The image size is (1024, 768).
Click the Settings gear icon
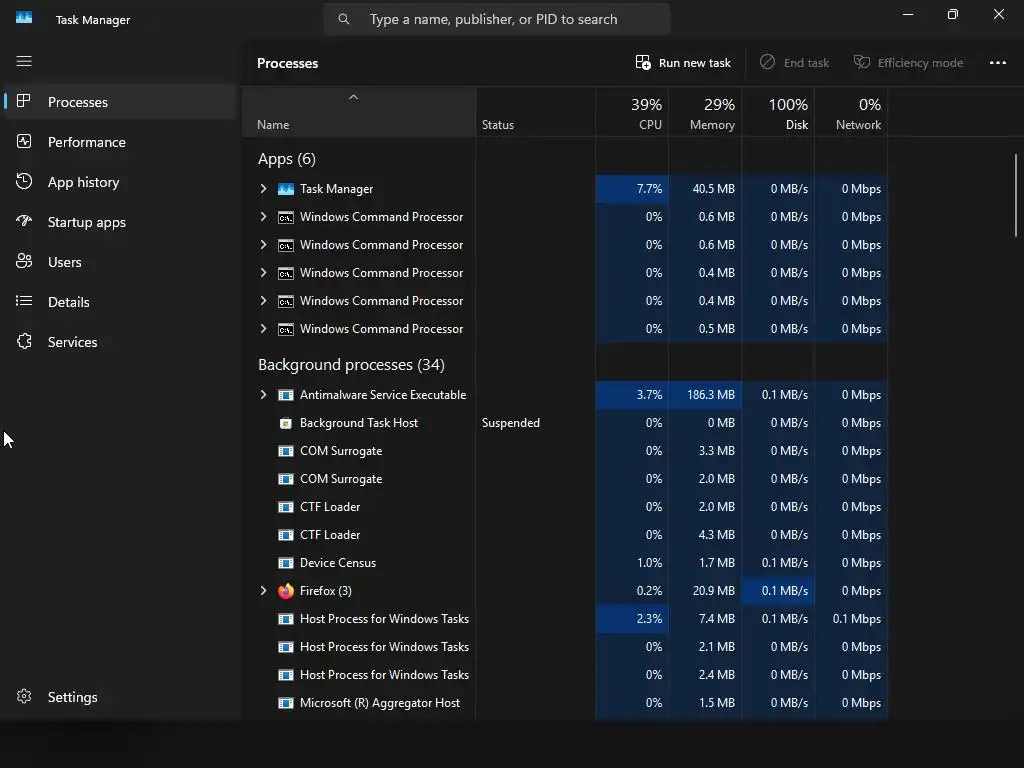(24, 696)
